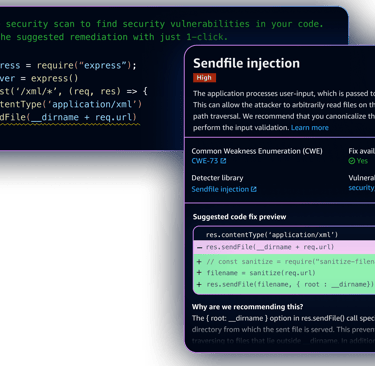The height and width of the screenshot is (366, 375).
Task: Open the CWE-73 link
Action: 205,161
